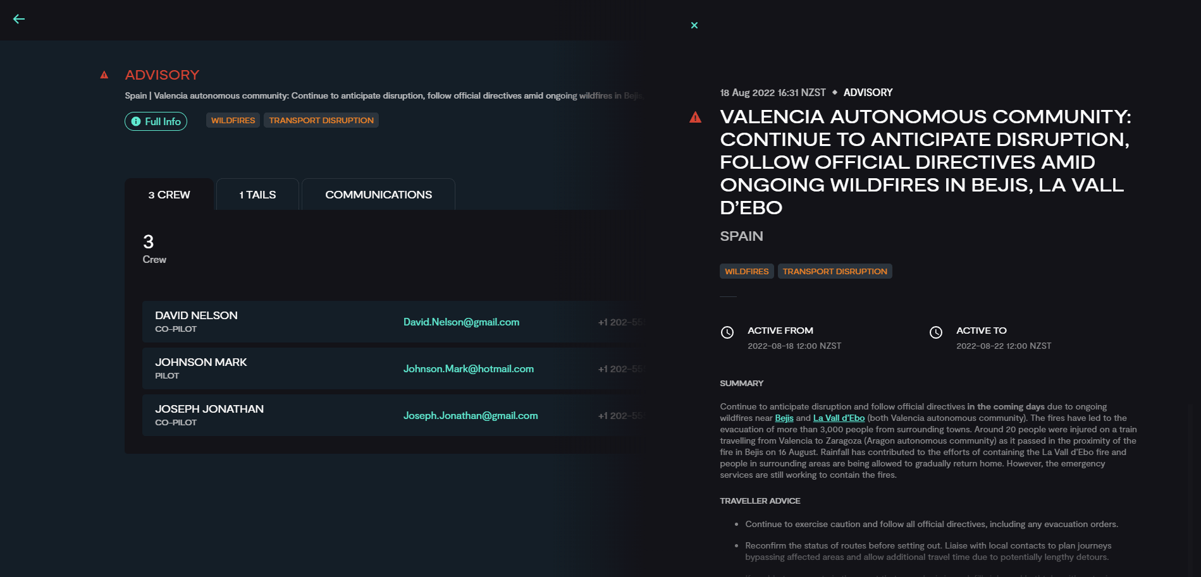Toggle the WILDFIRES tag under SPAIN heading
The image size is (1201, 577).
pyautogui.click(x=746, y=270)
